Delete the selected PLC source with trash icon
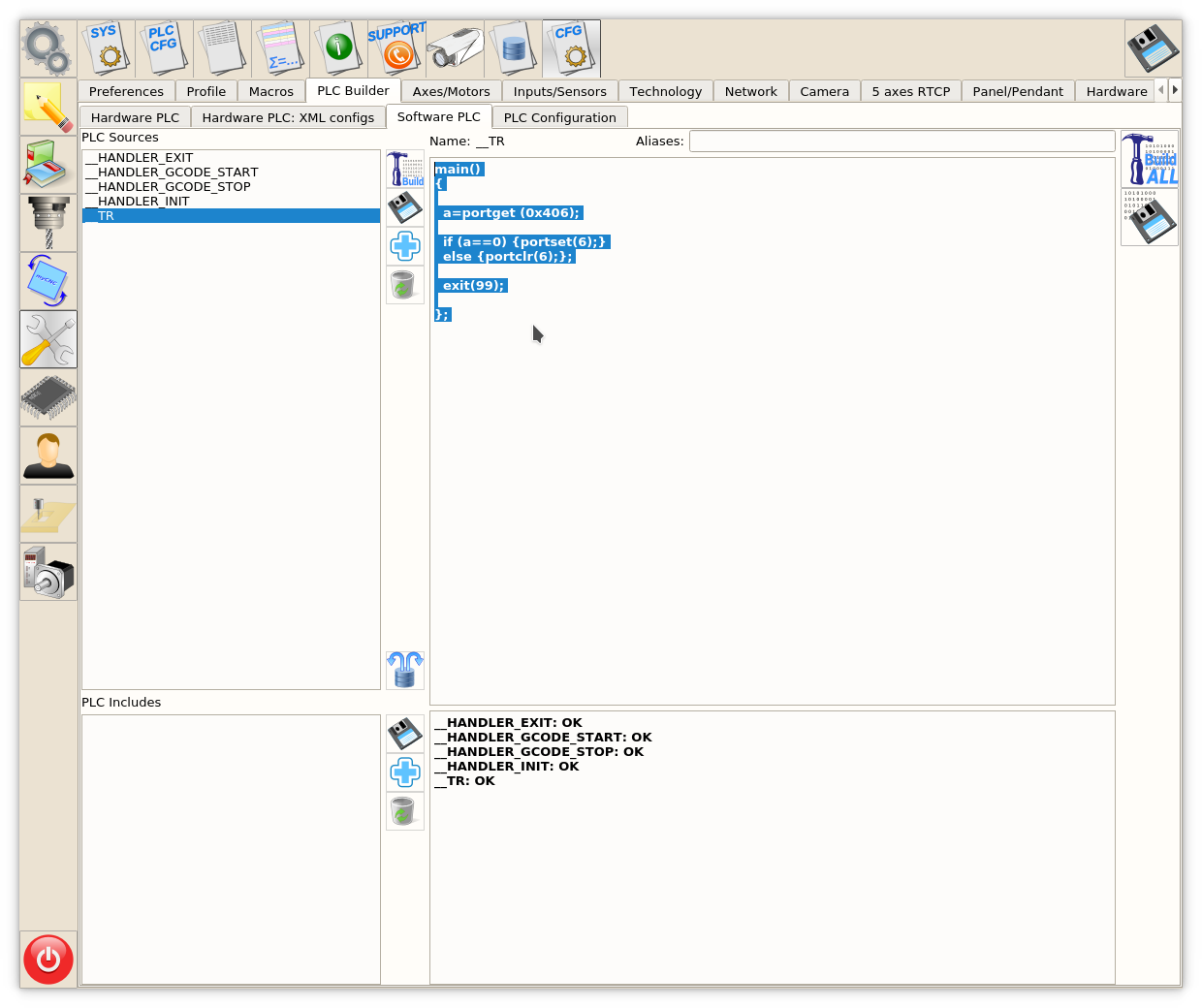 pyautogui.click(x=405, y=285)
